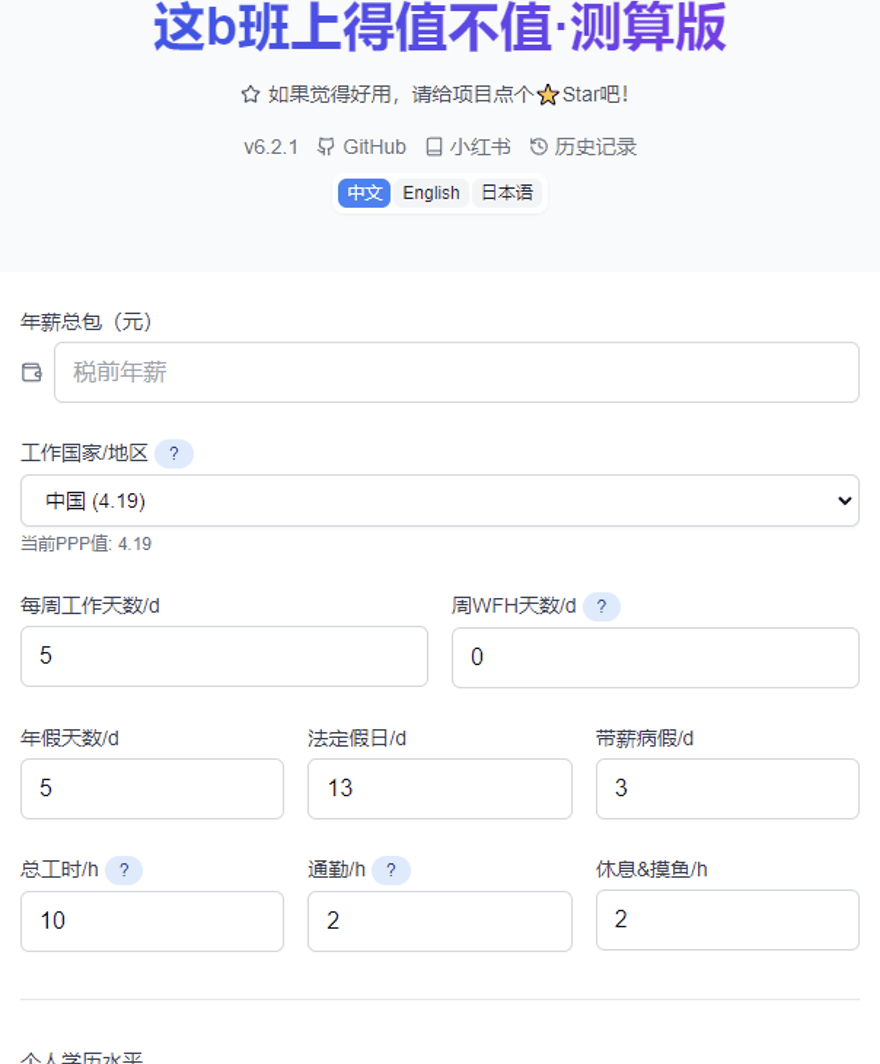Focus the 休息&摸鱼/h input field
Image resolution: width=880 pixels, height=1064 pixels.
point(727,920)
